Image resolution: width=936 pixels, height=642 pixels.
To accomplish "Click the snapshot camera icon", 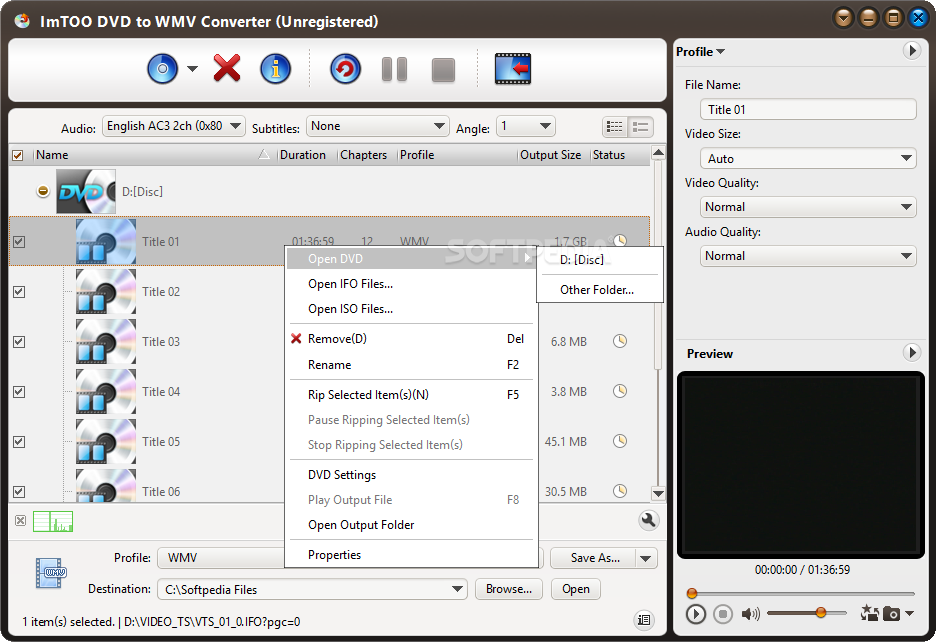I will click(x=891, y=613).
